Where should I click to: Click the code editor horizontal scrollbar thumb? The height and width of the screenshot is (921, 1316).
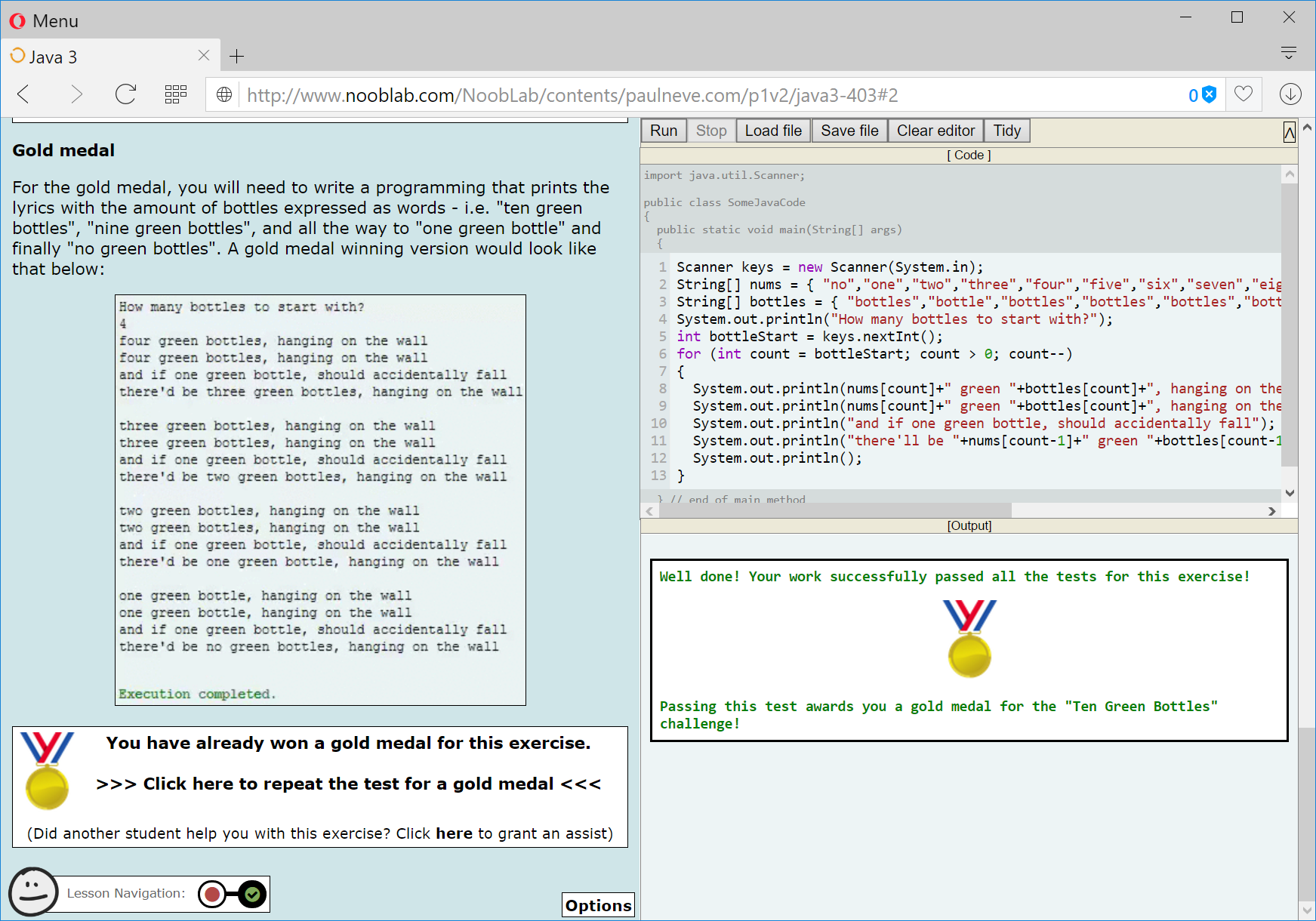[x=835, y=511]
